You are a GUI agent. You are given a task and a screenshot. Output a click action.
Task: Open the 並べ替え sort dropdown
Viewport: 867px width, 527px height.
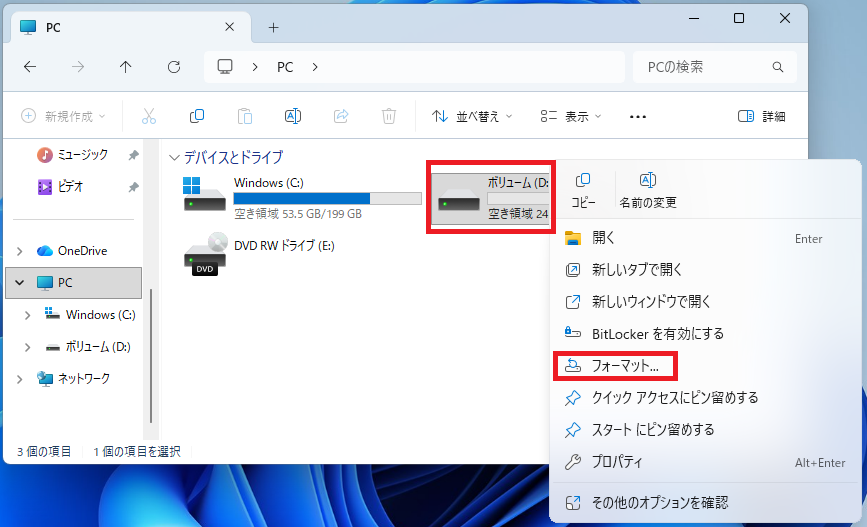[x=472, y=116]
